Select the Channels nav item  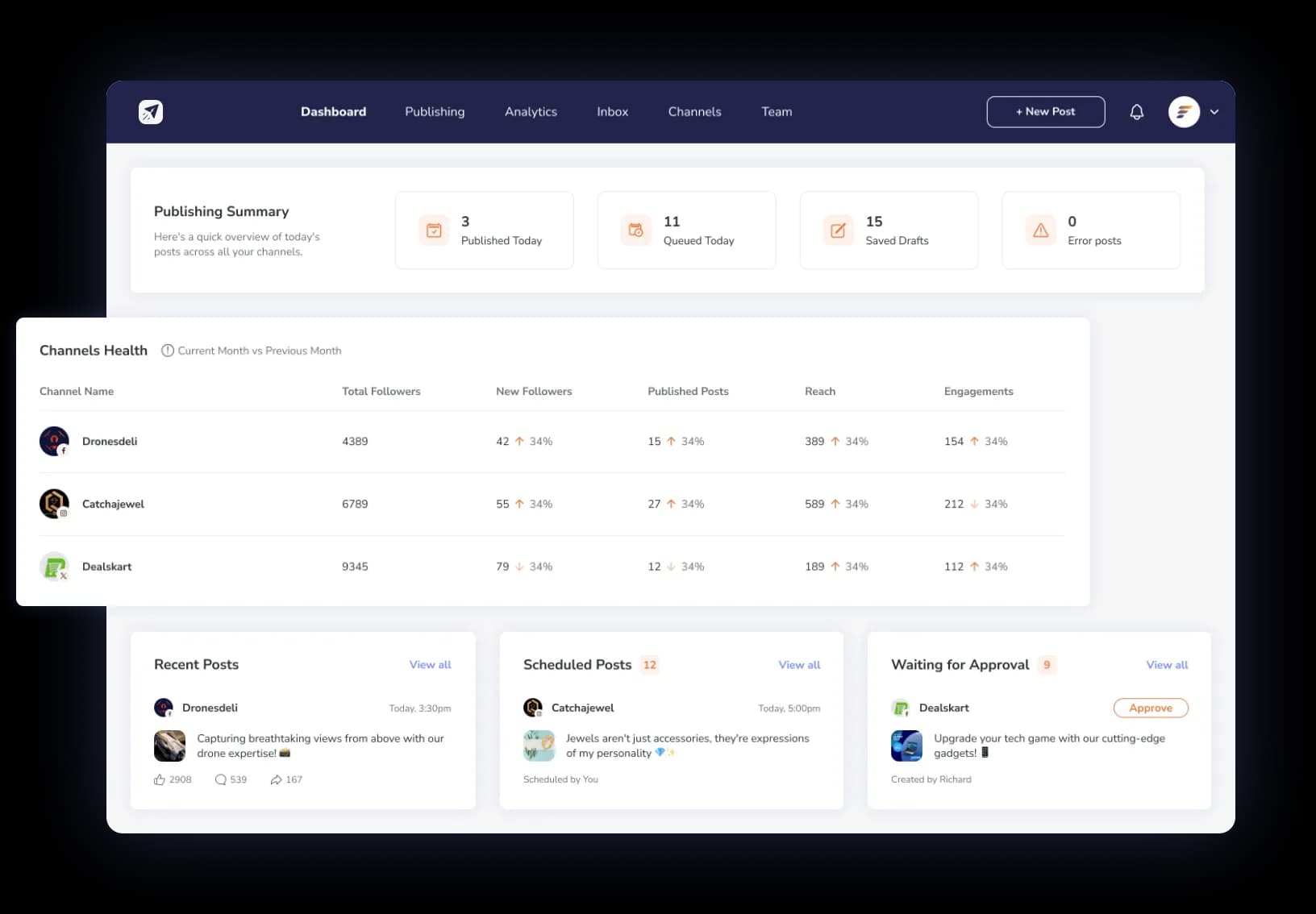[694, 112]
